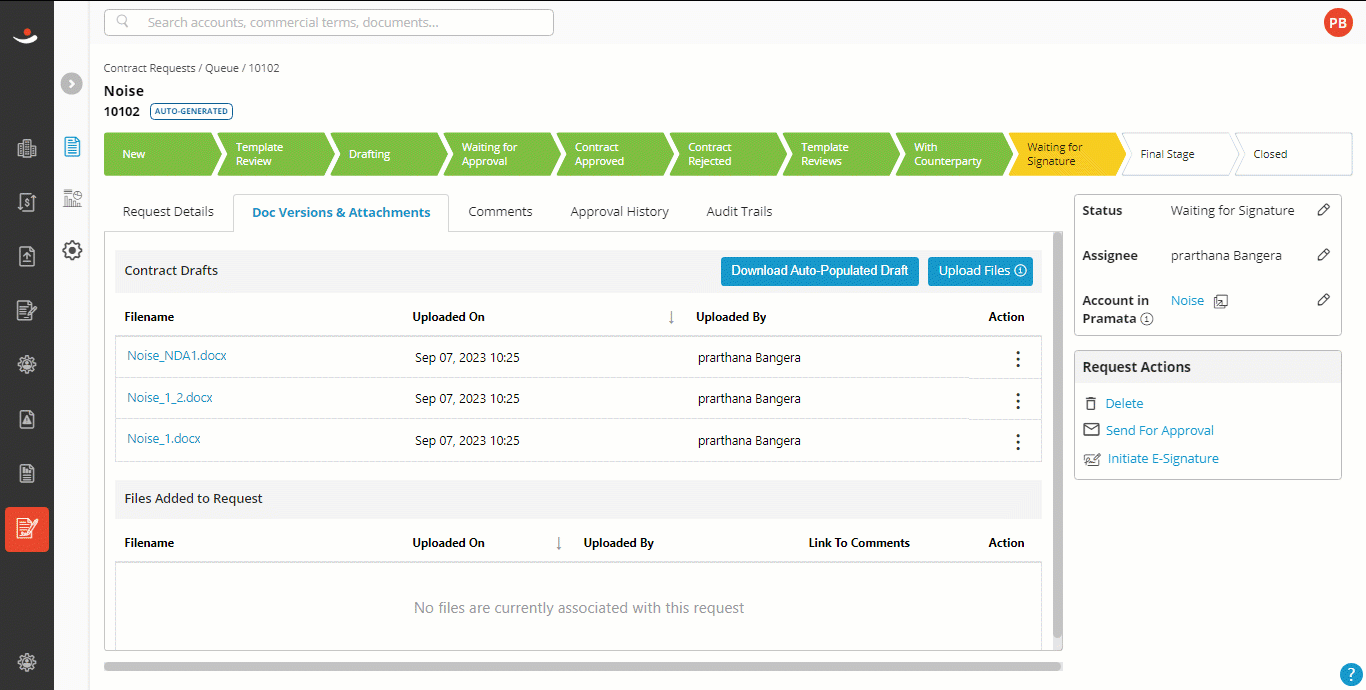Click the search magnifier icon
This screenshot has height=690, width=1366.
[123, 22]
